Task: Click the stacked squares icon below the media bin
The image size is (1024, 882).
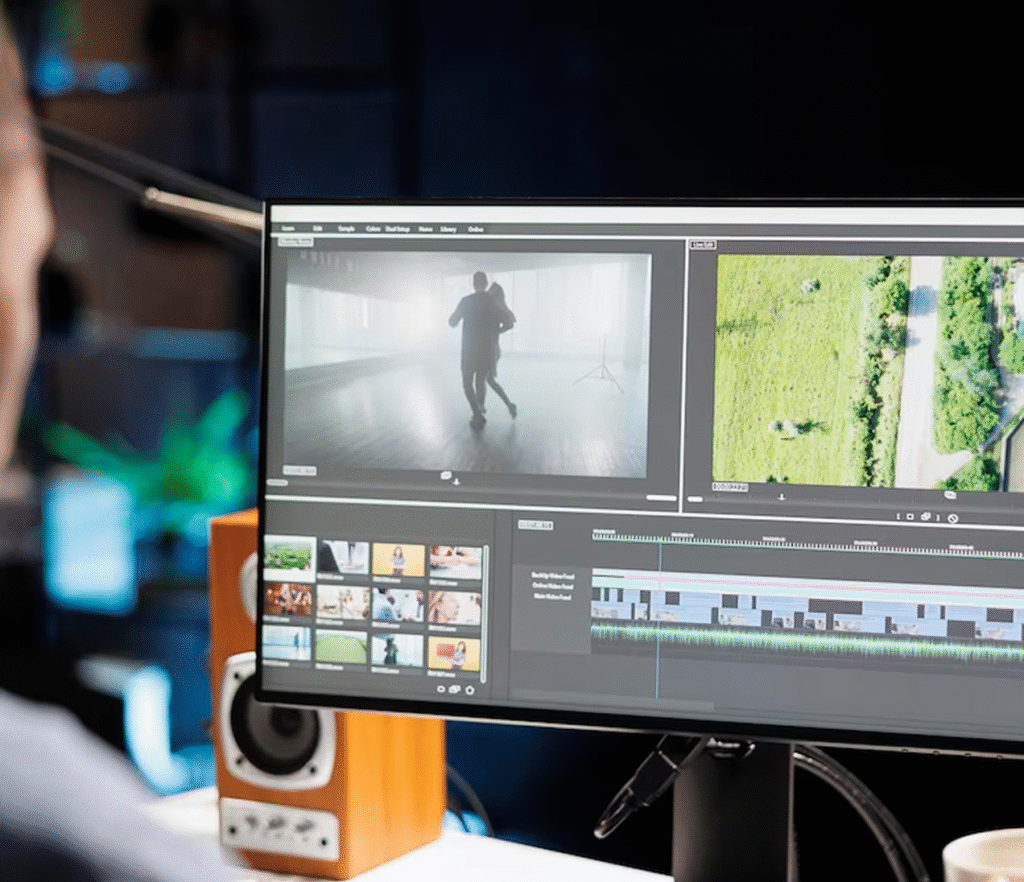Action: click(x=455, y=689)
